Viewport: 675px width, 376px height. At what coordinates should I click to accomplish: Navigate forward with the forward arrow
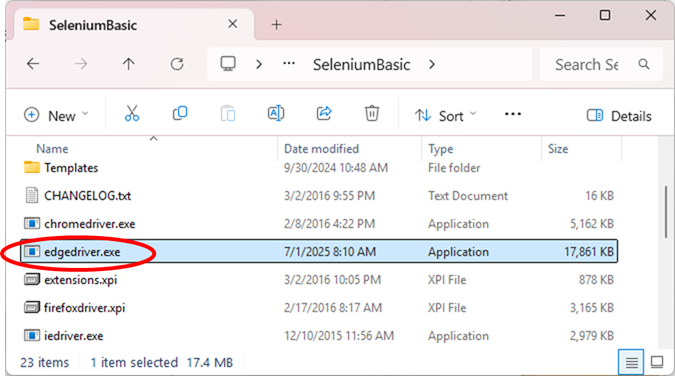click(81, 64)
